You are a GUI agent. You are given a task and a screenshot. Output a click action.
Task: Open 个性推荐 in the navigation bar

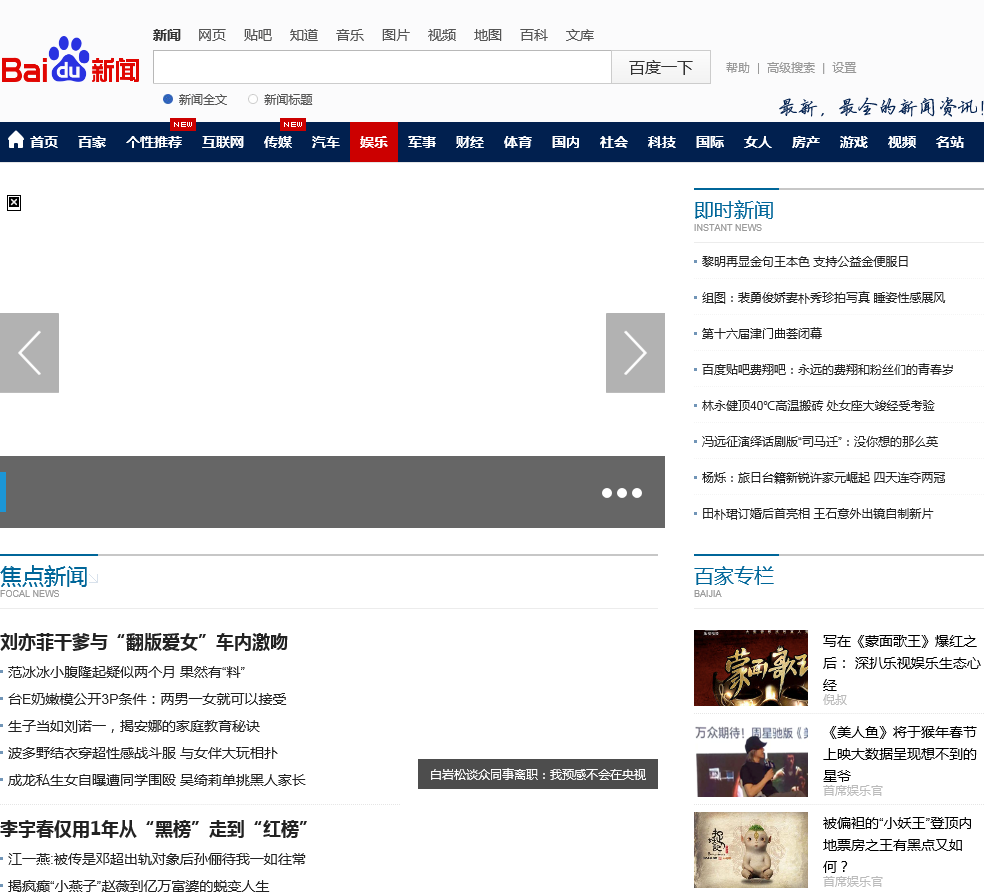pyautogui.click(x=154, y=142)
